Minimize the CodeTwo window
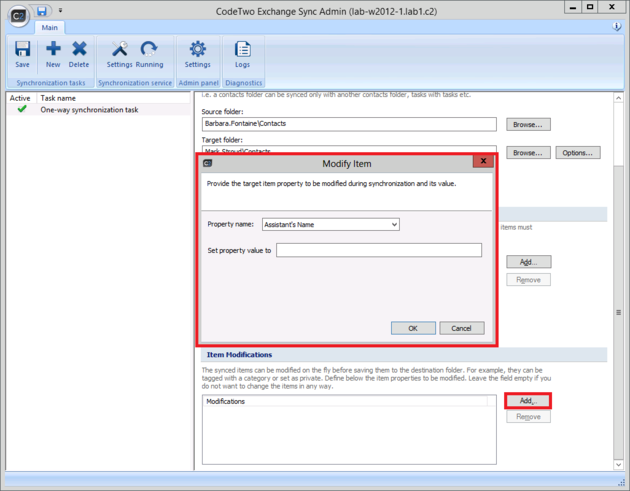The height and width of the screenshot is (491, 630). (573, 7)
